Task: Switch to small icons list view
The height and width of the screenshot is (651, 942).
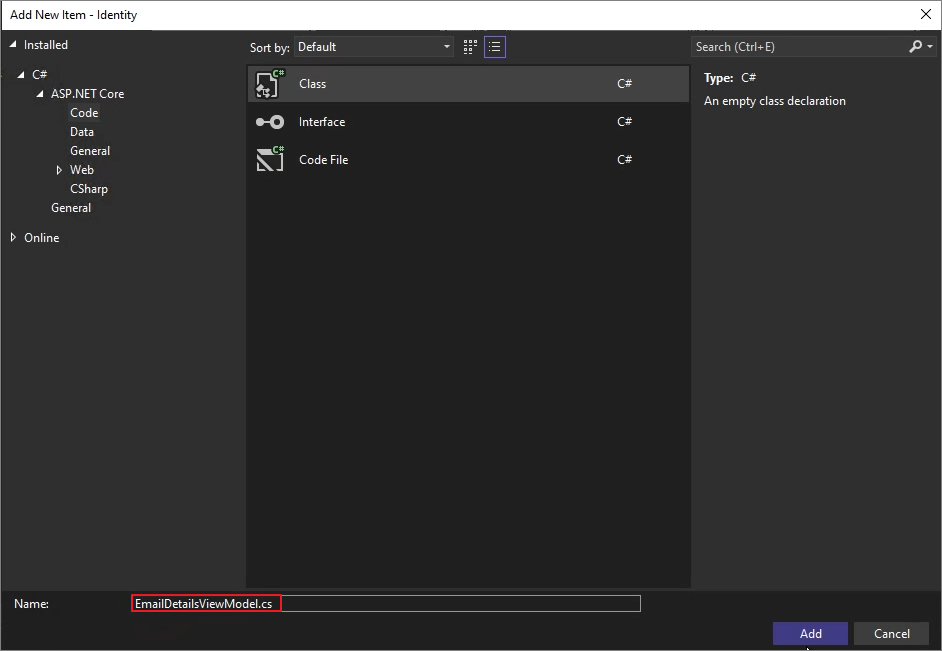Action: (495, 47)
